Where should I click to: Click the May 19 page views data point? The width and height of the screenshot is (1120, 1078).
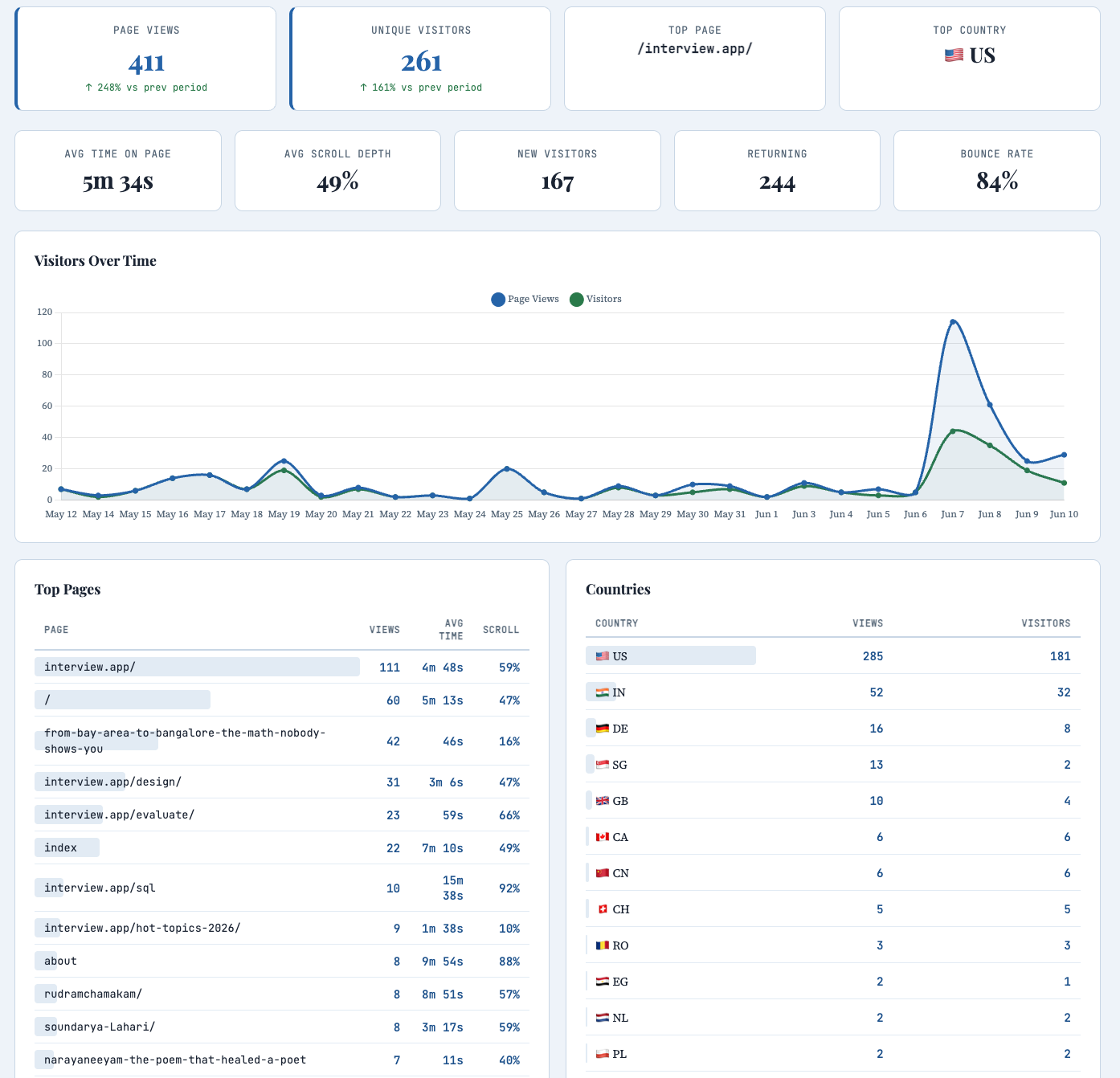click(284, 461)
